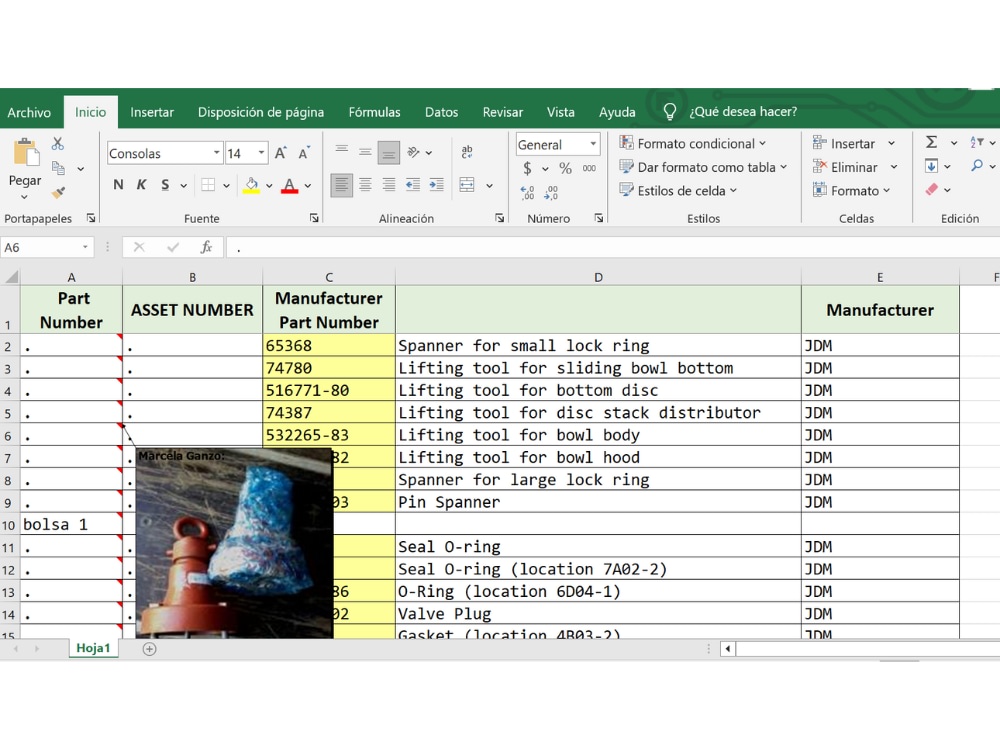The width and height of the screenshot is (1000, 750).
Task: Increase font size with large A icon
Action: [x=281, y=153]
